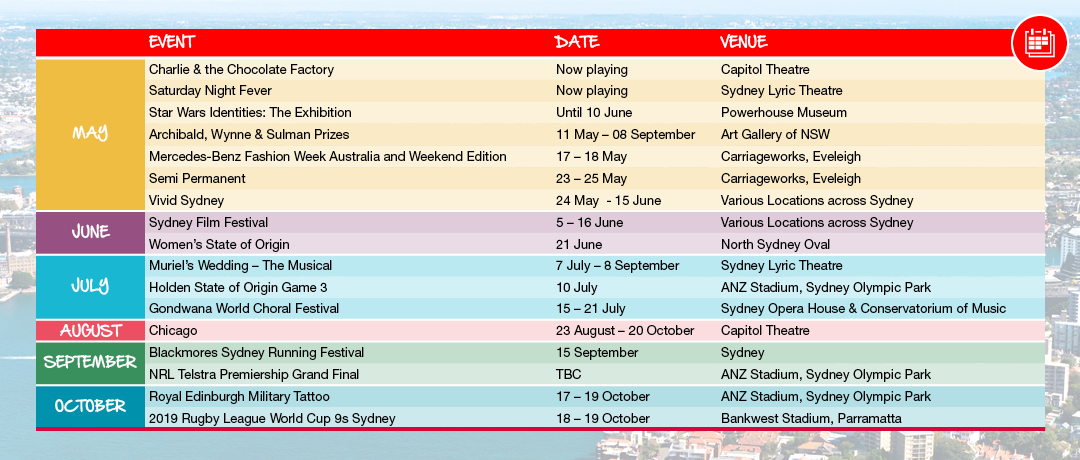Select Saturday Night Fever event
The width and height of the screenshot is (1080, 460).
pyautogui.click(x=210, y=91)
